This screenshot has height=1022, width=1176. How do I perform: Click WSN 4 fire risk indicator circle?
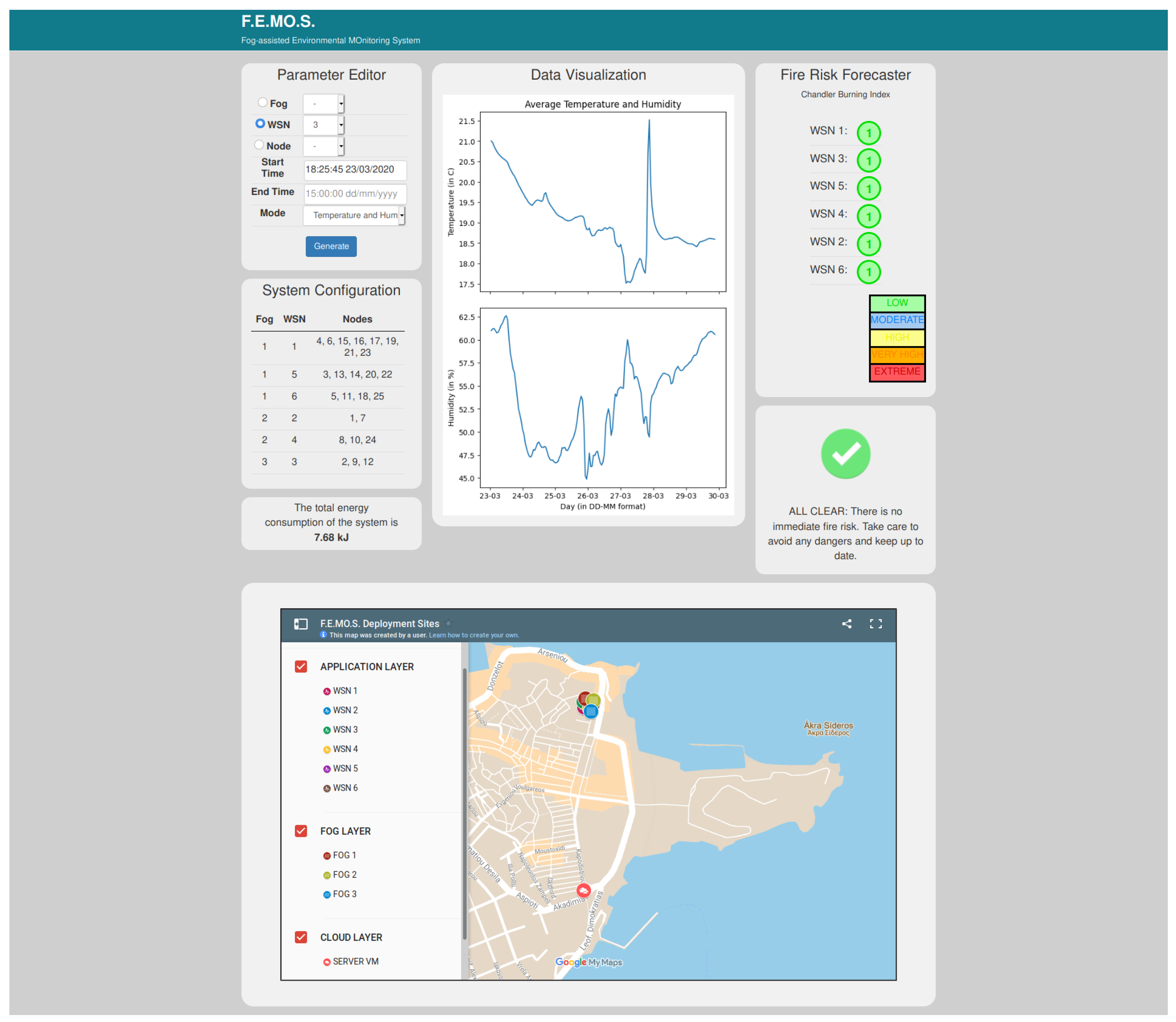pyautogui.click(x=868, y=217)
